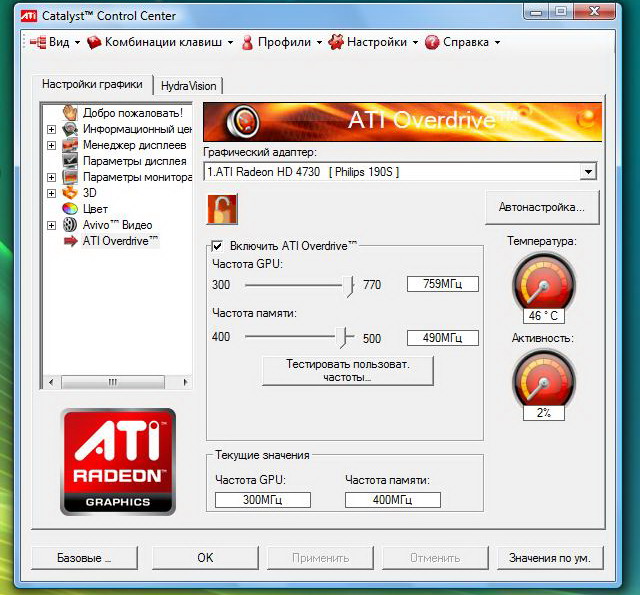
Task: Click the Параметры монитора icon
Action: 70,177
